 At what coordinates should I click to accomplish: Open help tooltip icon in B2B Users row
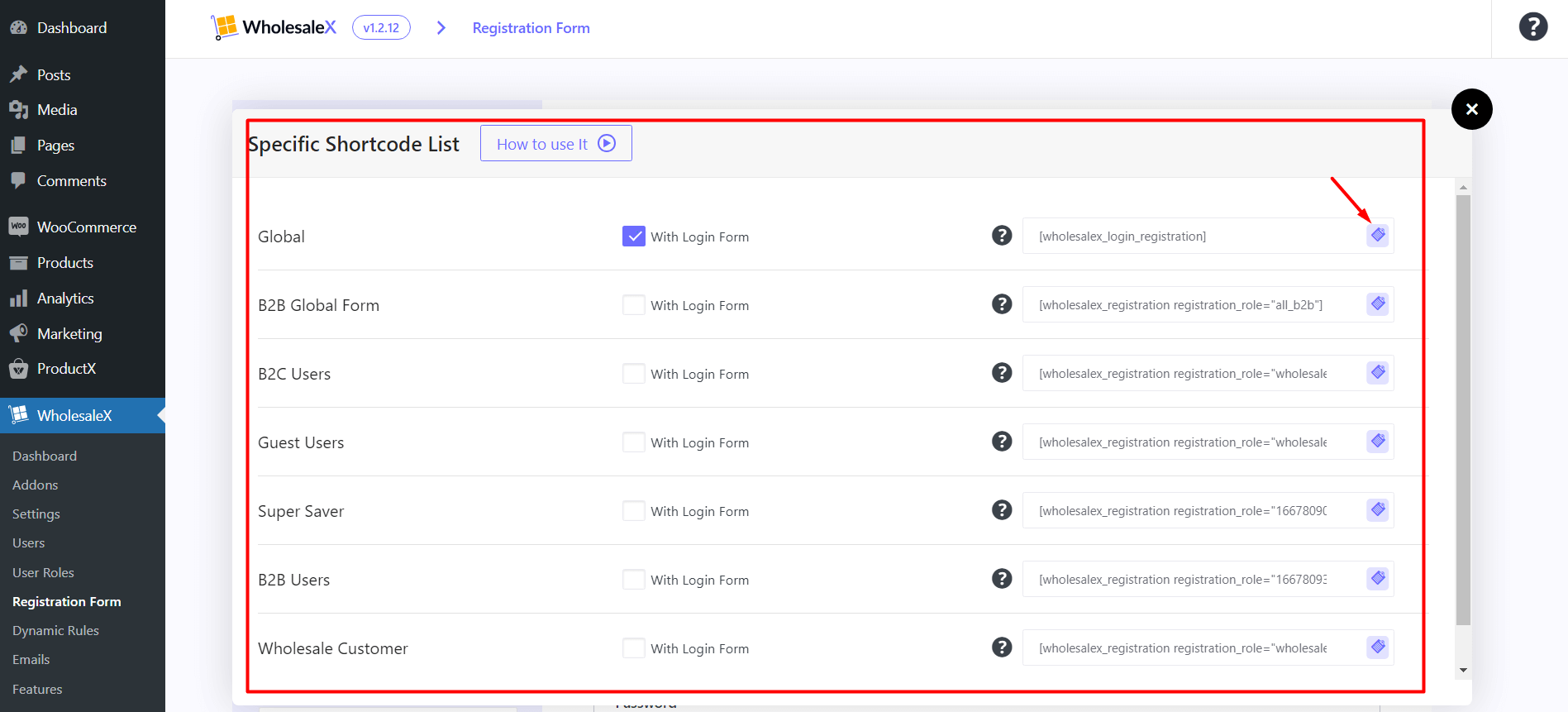point(1002,579)
